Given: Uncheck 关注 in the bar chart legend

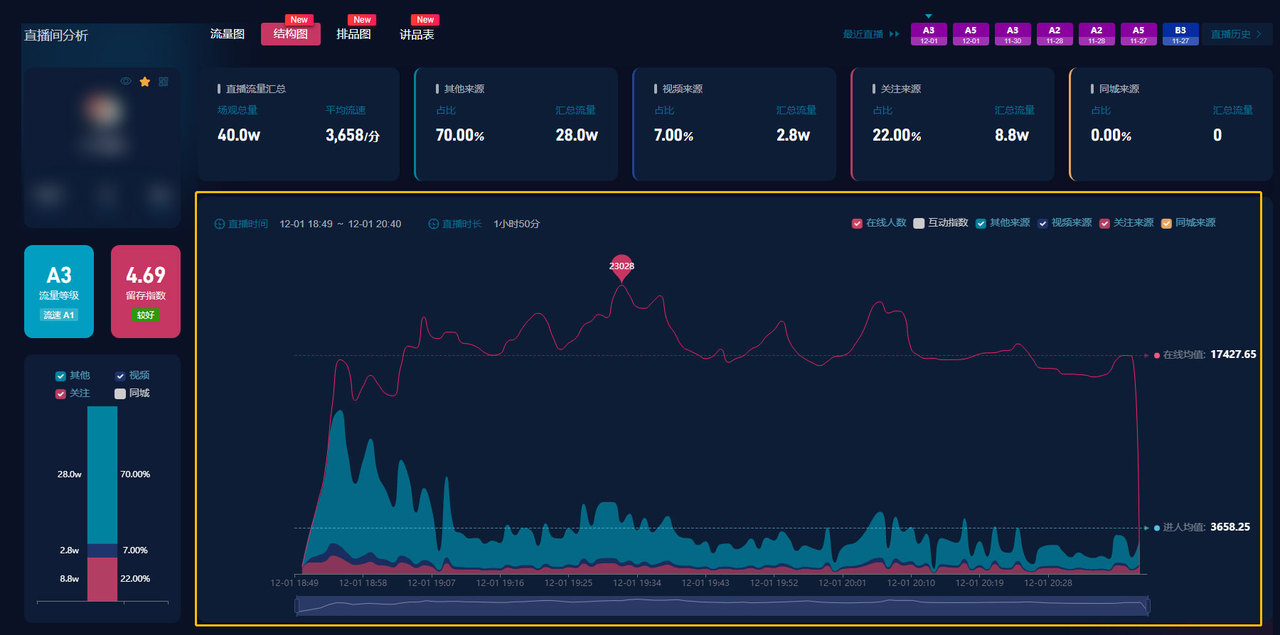Looking at the screenshot, I should point(61,394).
